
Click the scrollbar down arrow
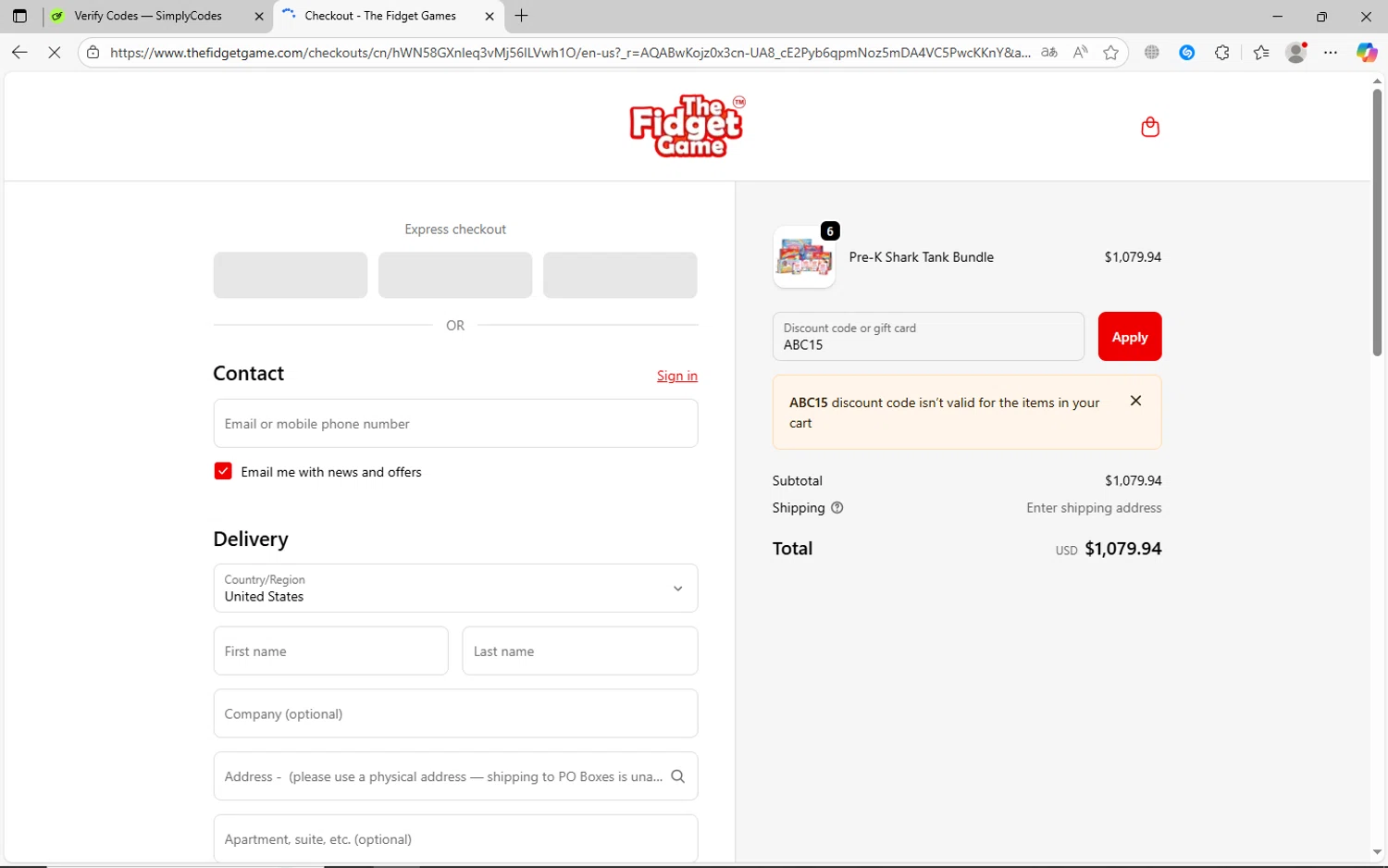click(1377, 852)
